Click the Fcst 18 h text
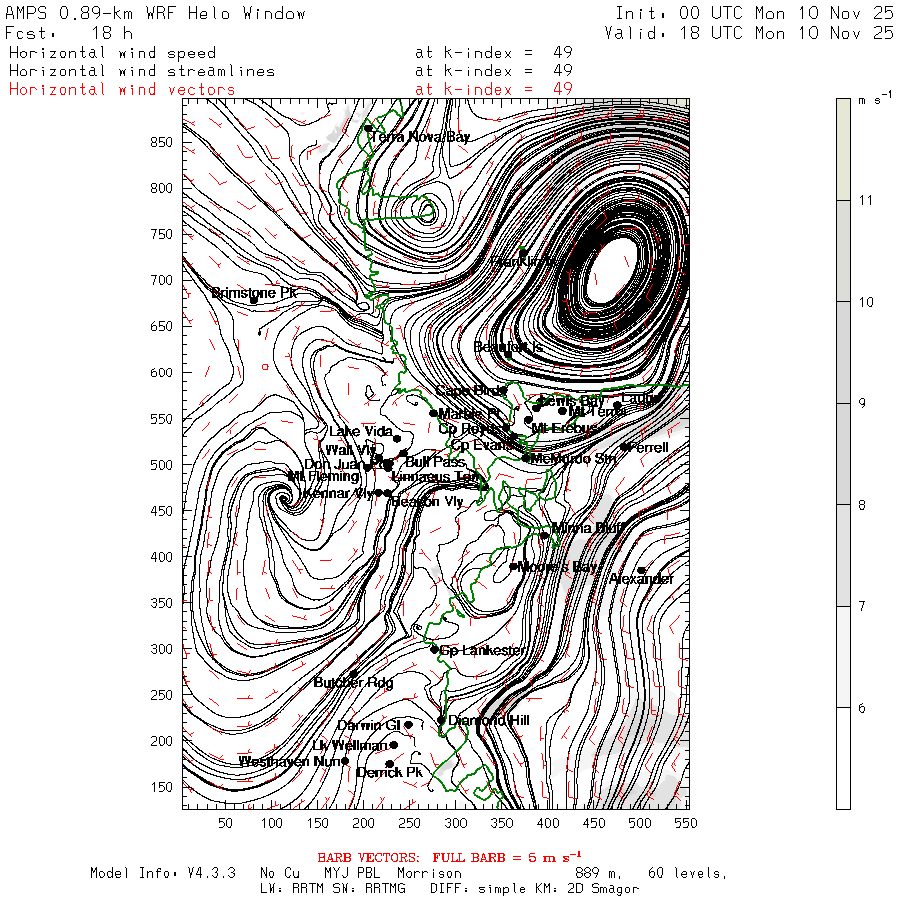 click(69, 33)
